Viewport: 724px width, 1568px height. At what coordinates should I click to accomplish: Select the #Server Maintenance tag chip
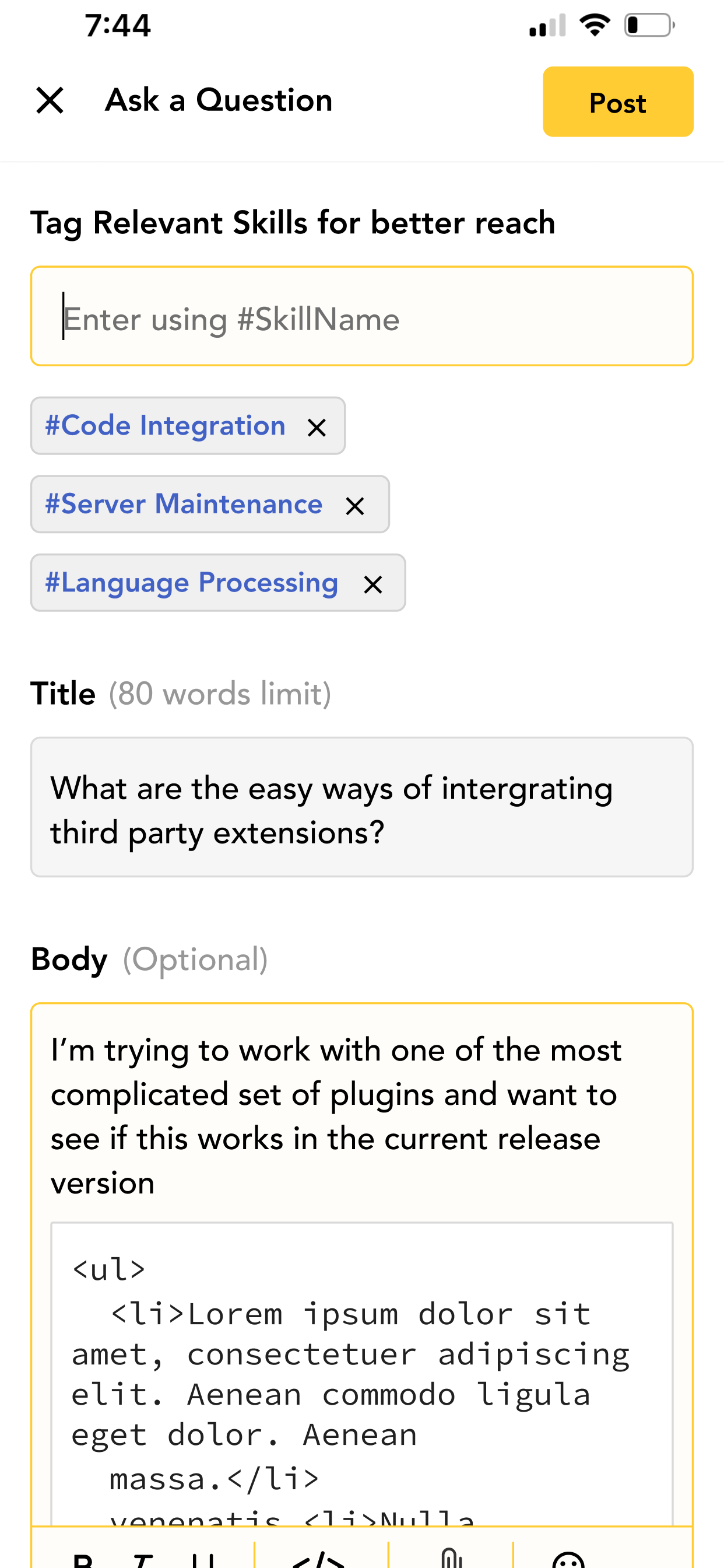184,504
